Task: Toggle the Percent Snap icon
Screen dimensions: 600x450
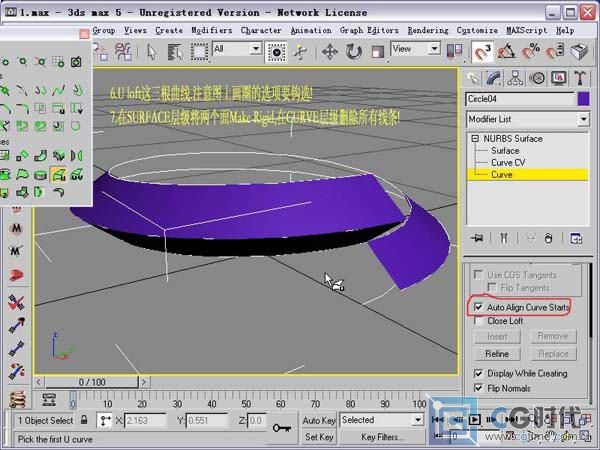Action: click(x=531, y=52)
